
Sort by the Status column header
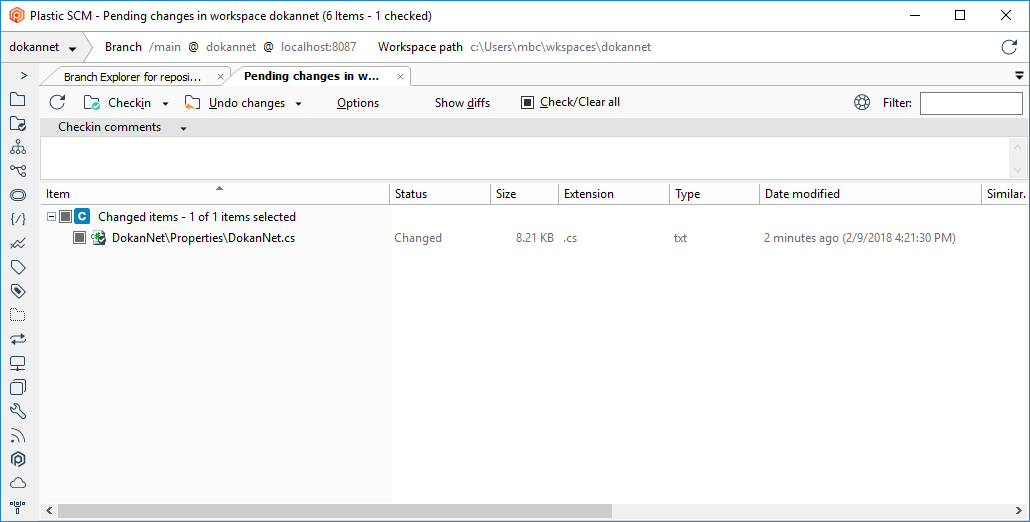(x=439, y=194)
